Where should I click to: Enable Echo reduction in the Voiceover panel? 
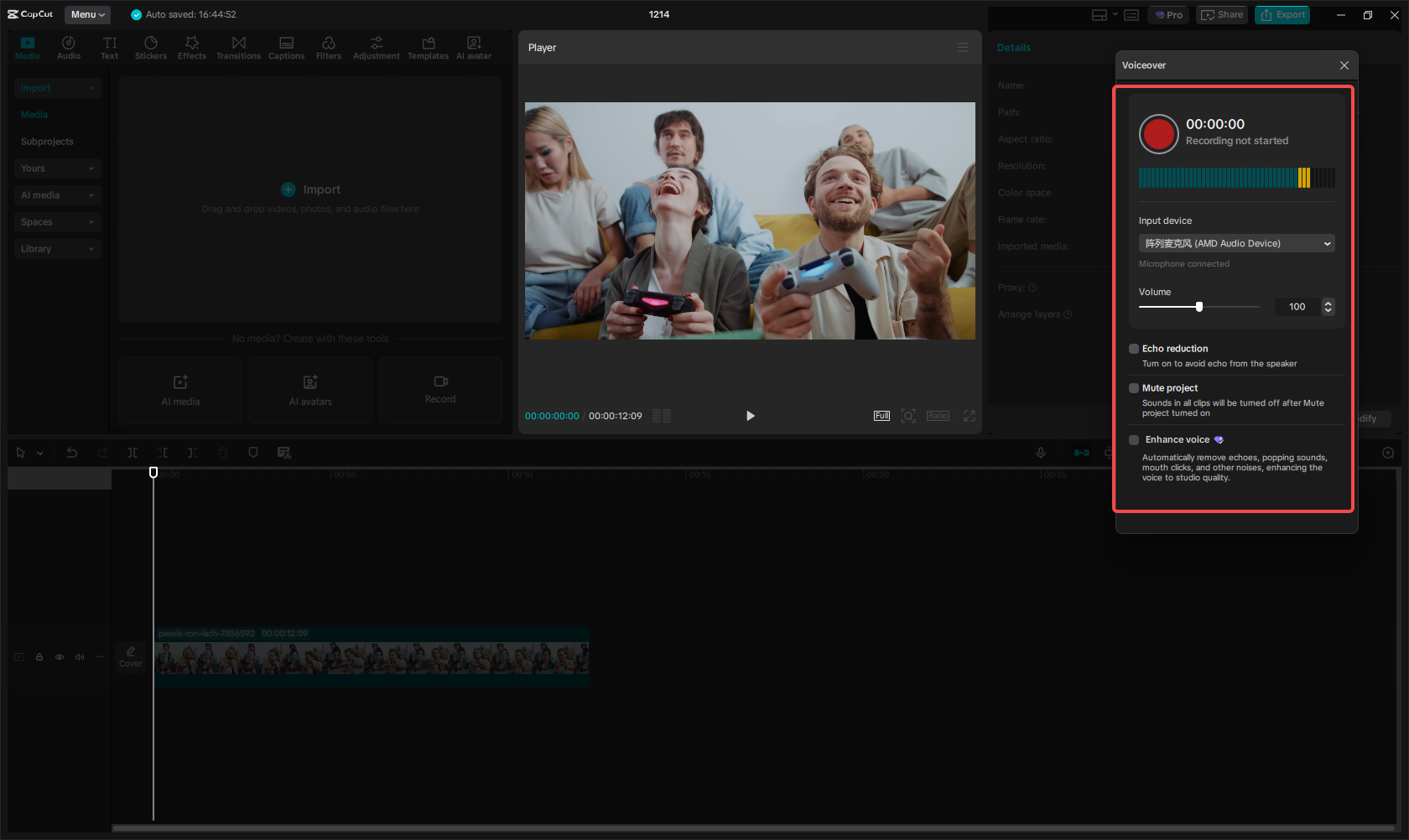pos(1134,349)
